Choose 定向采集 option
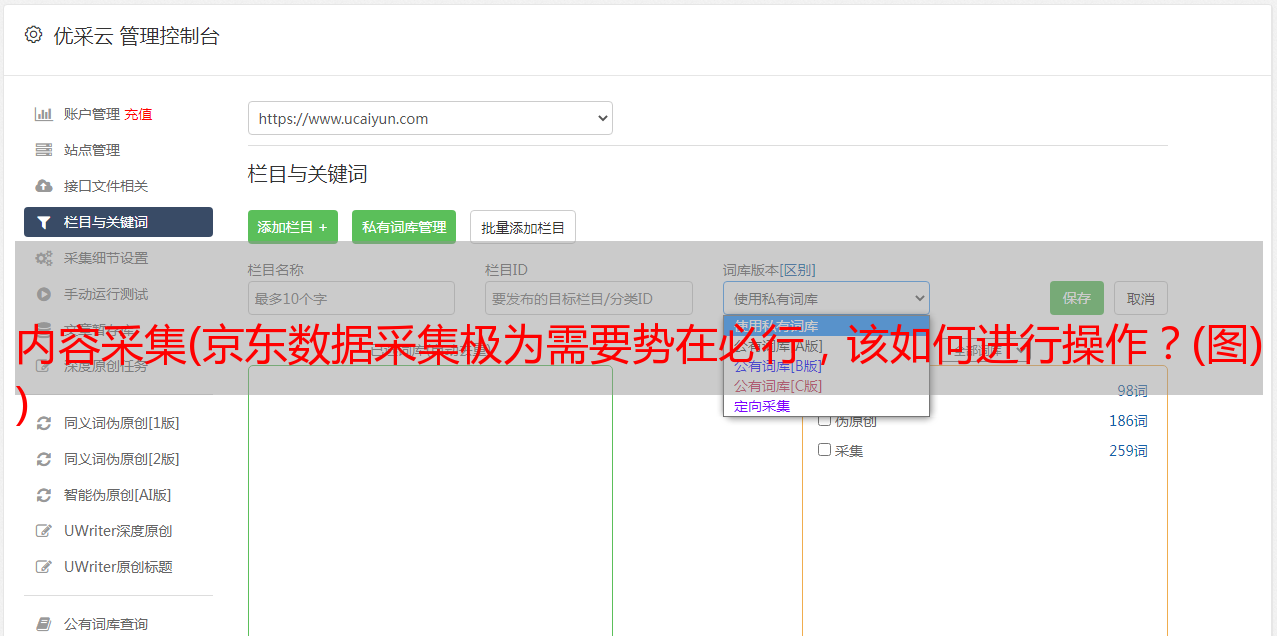The width and height of the screenshot is (1277, 636). 826,406
